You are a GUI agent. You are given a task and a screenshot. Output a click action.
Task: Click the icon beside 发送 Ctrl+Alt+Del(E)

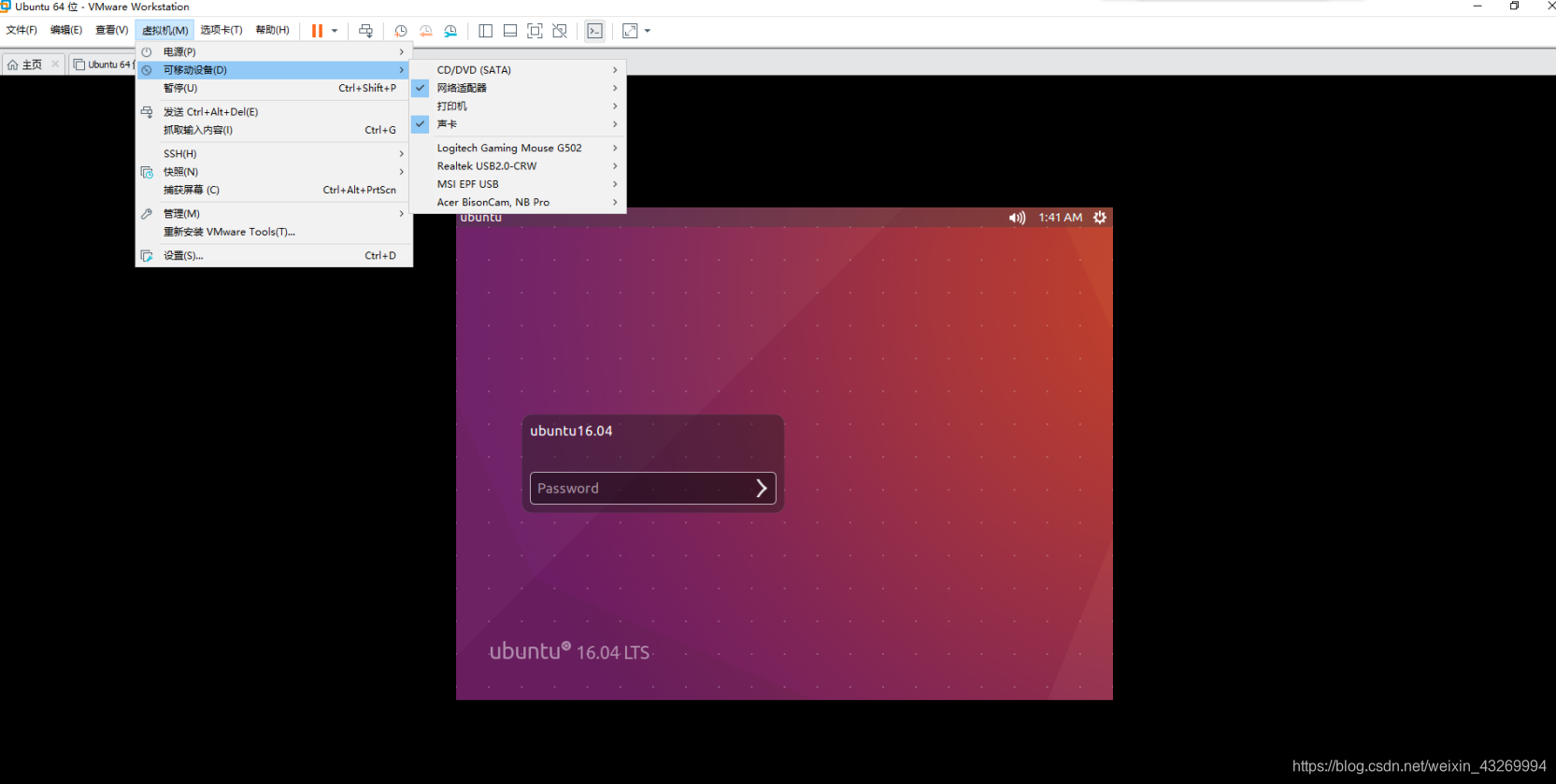tap(147, 112)
